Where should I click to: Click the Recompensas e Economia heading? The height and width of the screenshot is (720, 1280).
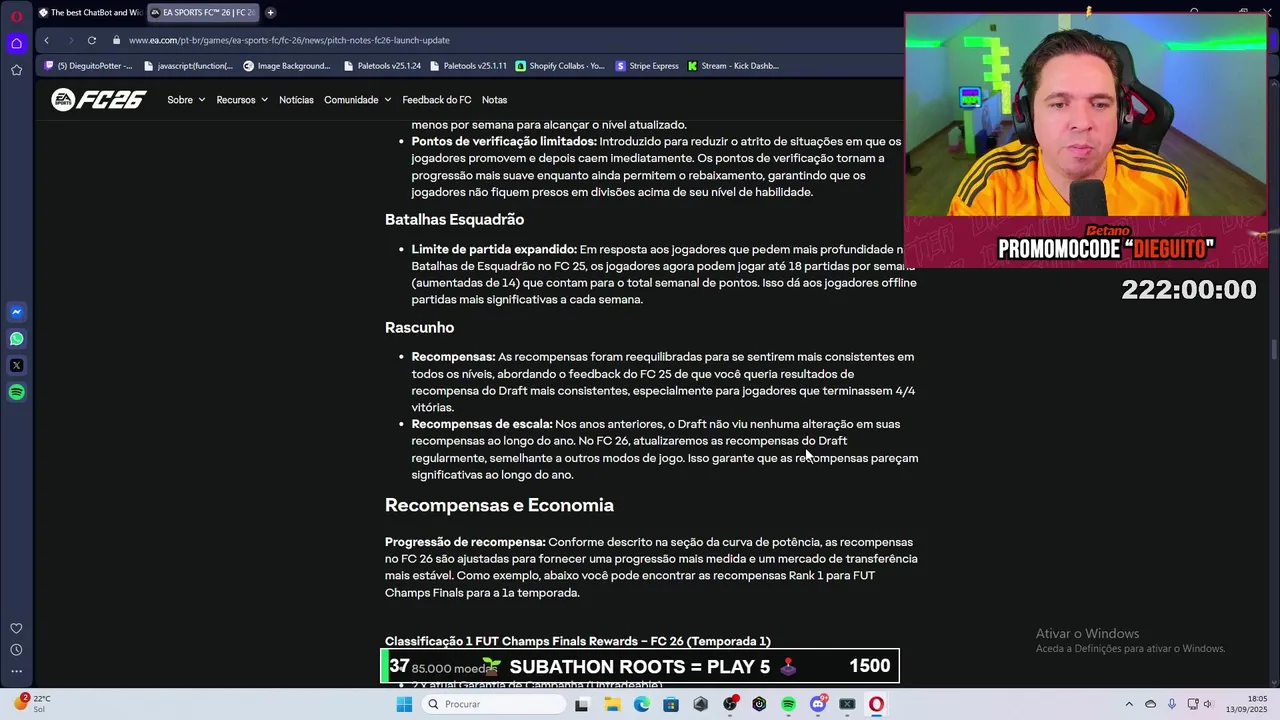pos(499,506)
